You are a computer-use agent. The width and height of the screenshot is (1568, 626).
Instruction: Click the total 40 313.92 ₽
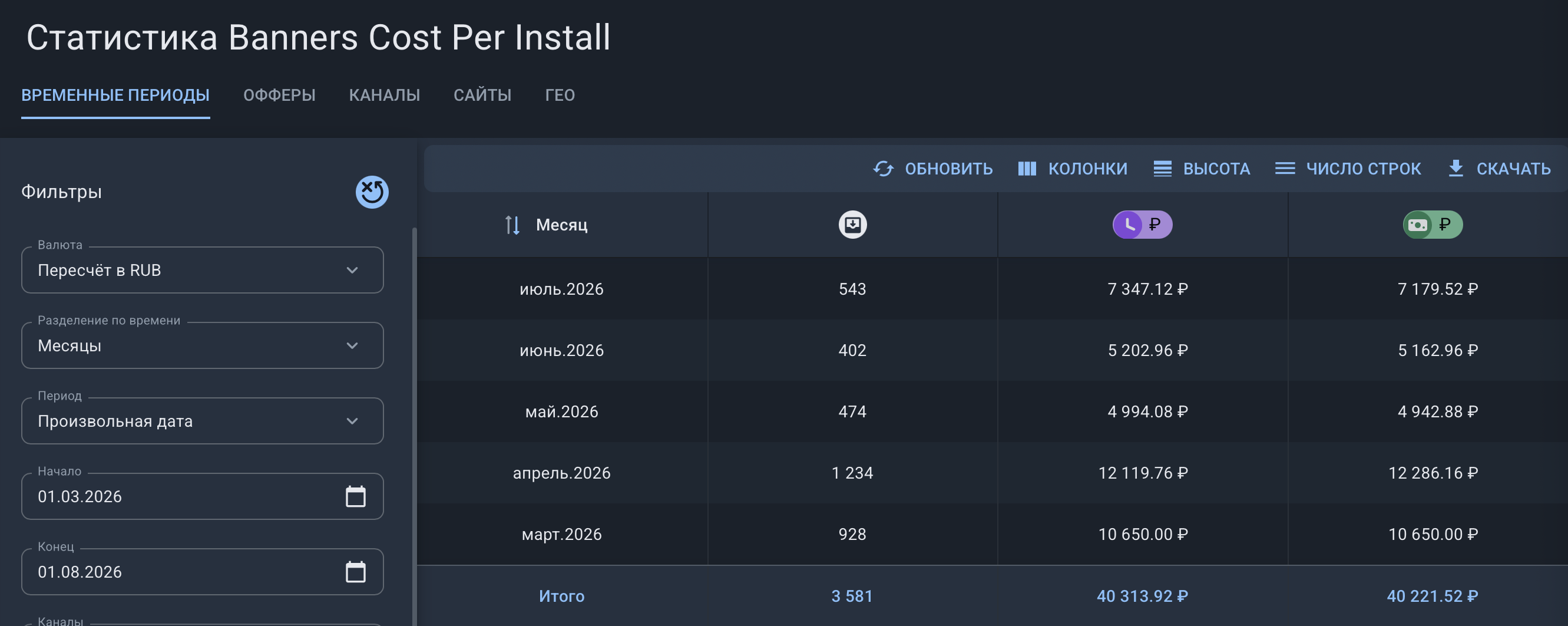[x=1143, y=596]
